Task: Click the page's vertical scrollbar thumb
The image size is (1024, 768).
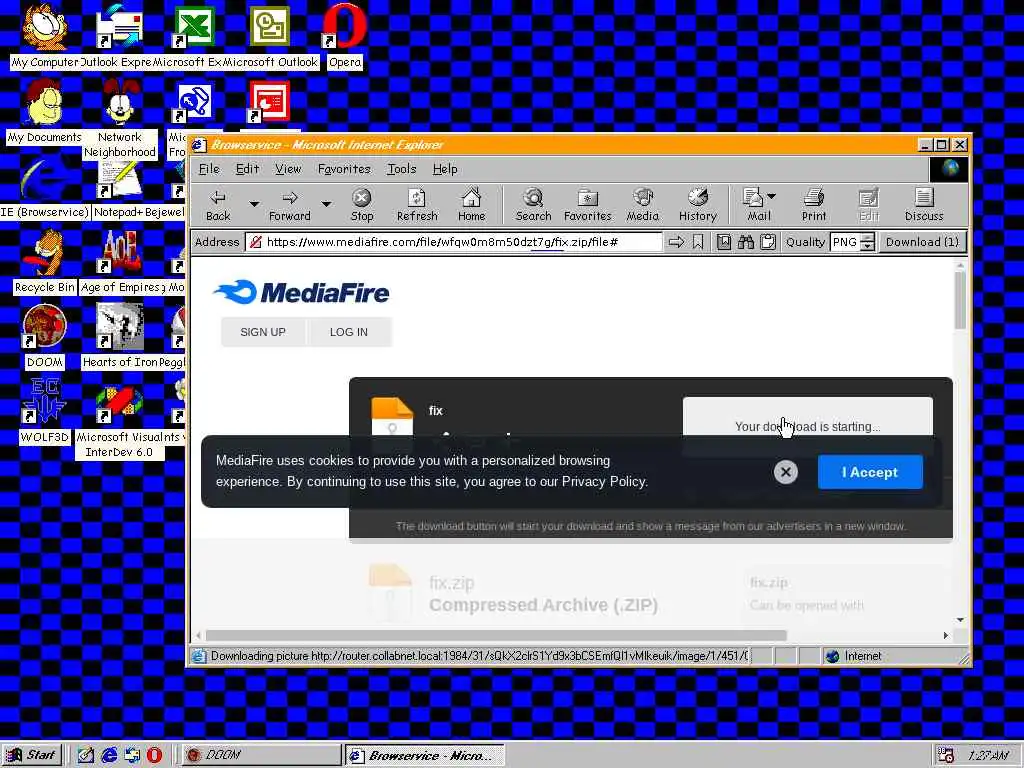Action: click(x=959, y=300)
